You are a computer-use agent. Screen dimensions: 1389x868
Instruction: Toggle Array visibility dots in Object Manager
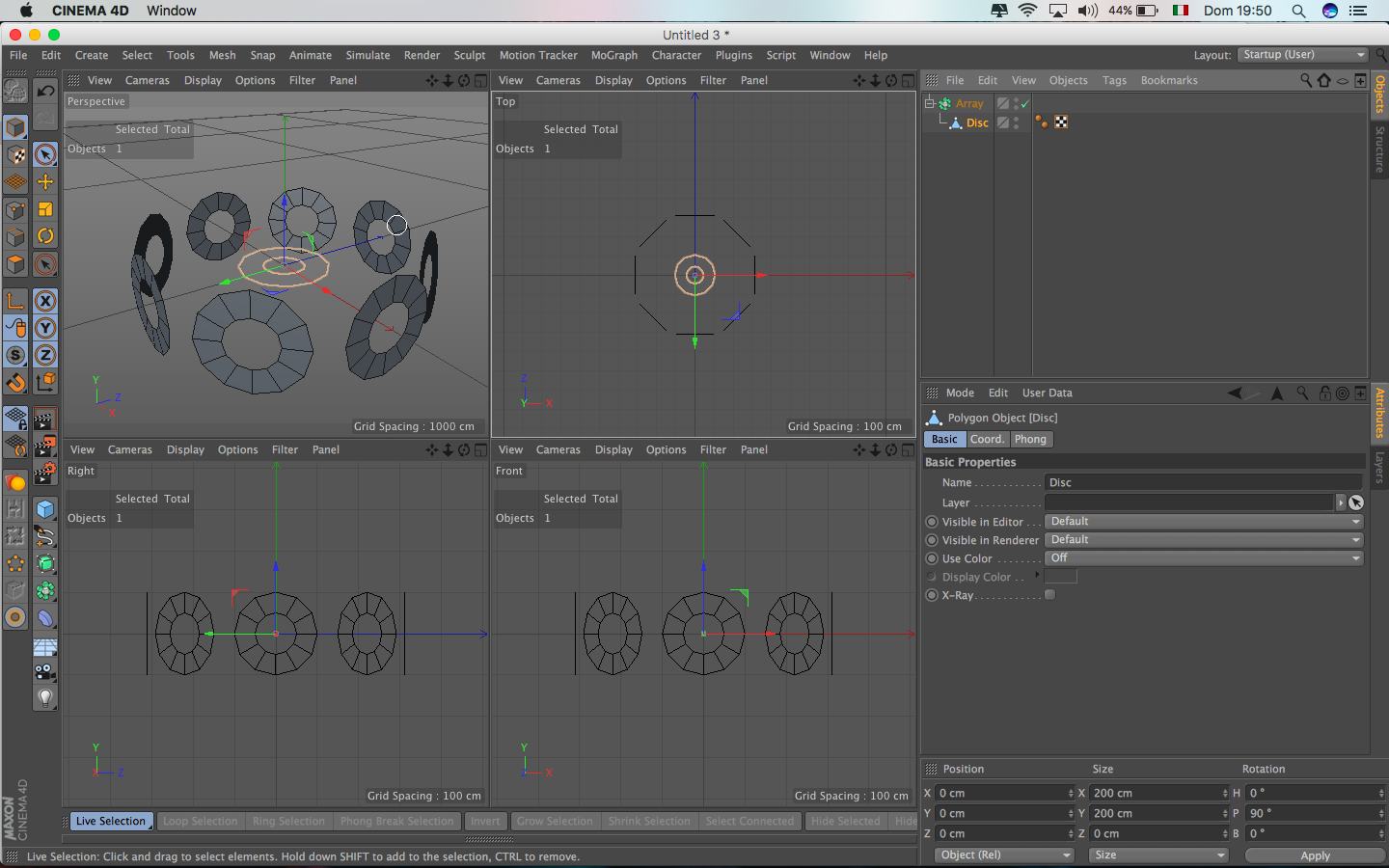coord(1016,103)
